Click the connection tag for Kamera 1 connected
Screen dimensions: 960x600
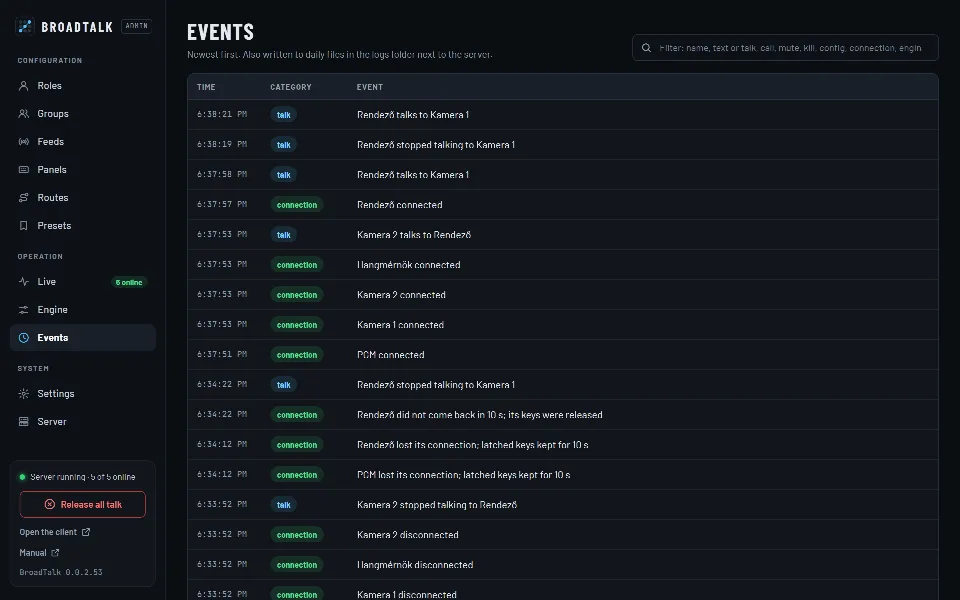[297, 324]
